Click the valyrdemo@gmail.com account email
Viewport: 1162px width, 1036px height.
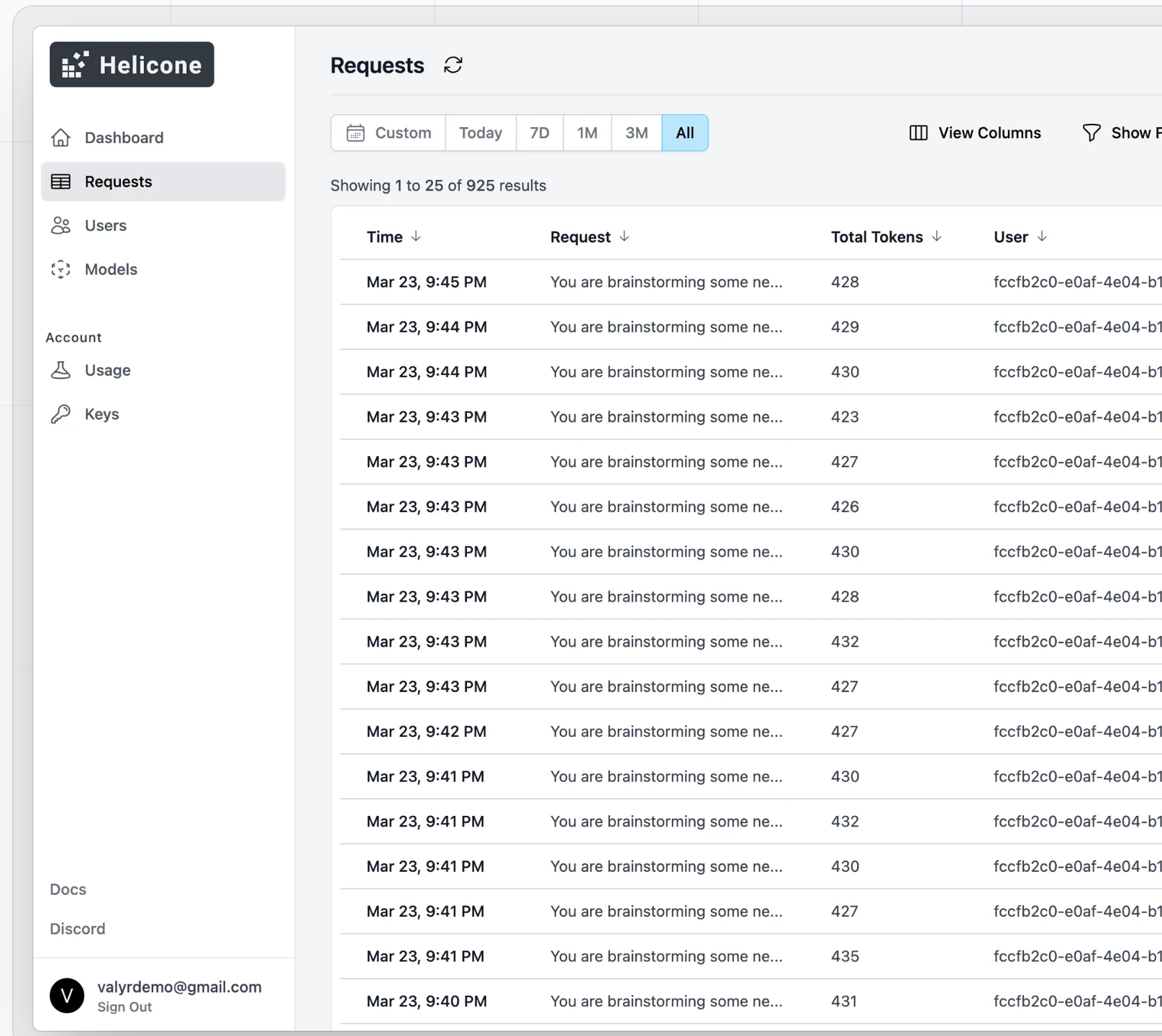[180, 987]
